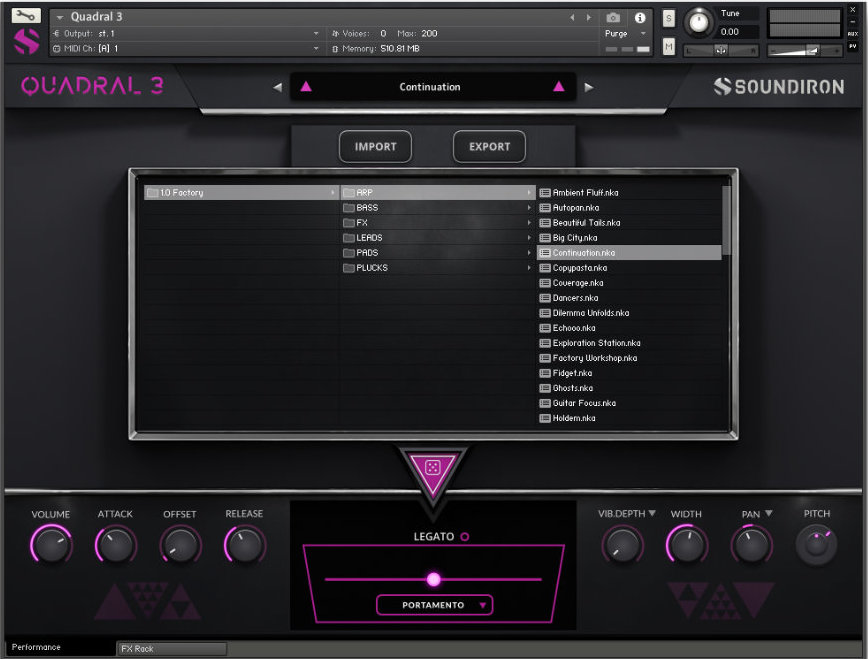Switch to the FX Rack tab
The image size is (868, 659).
pyautogui.click(x=170, y=647)
